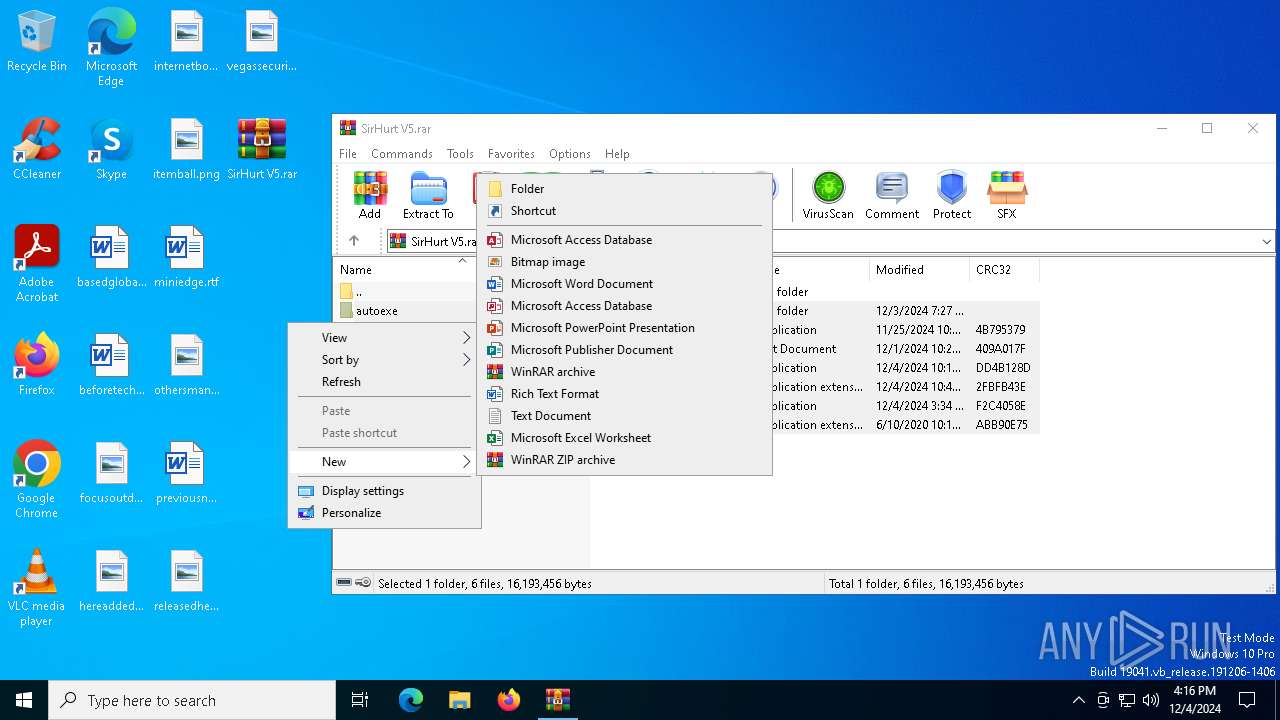Create a new Text Document
Viewport: 1280px width, 720px height.
click(624, 416)
